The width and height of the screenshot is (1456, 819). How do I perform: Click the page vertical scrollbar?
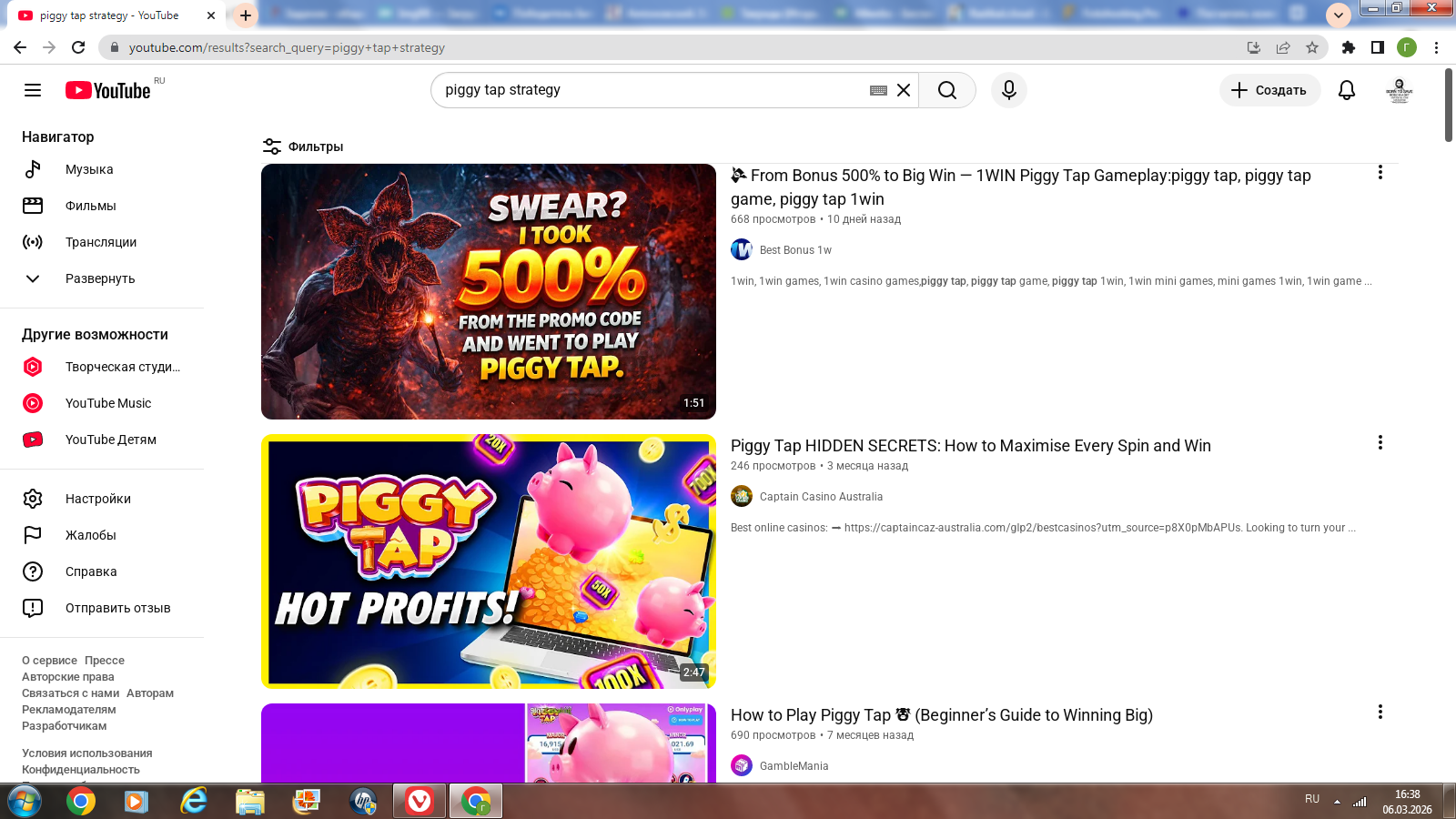tap(1448, 105)
